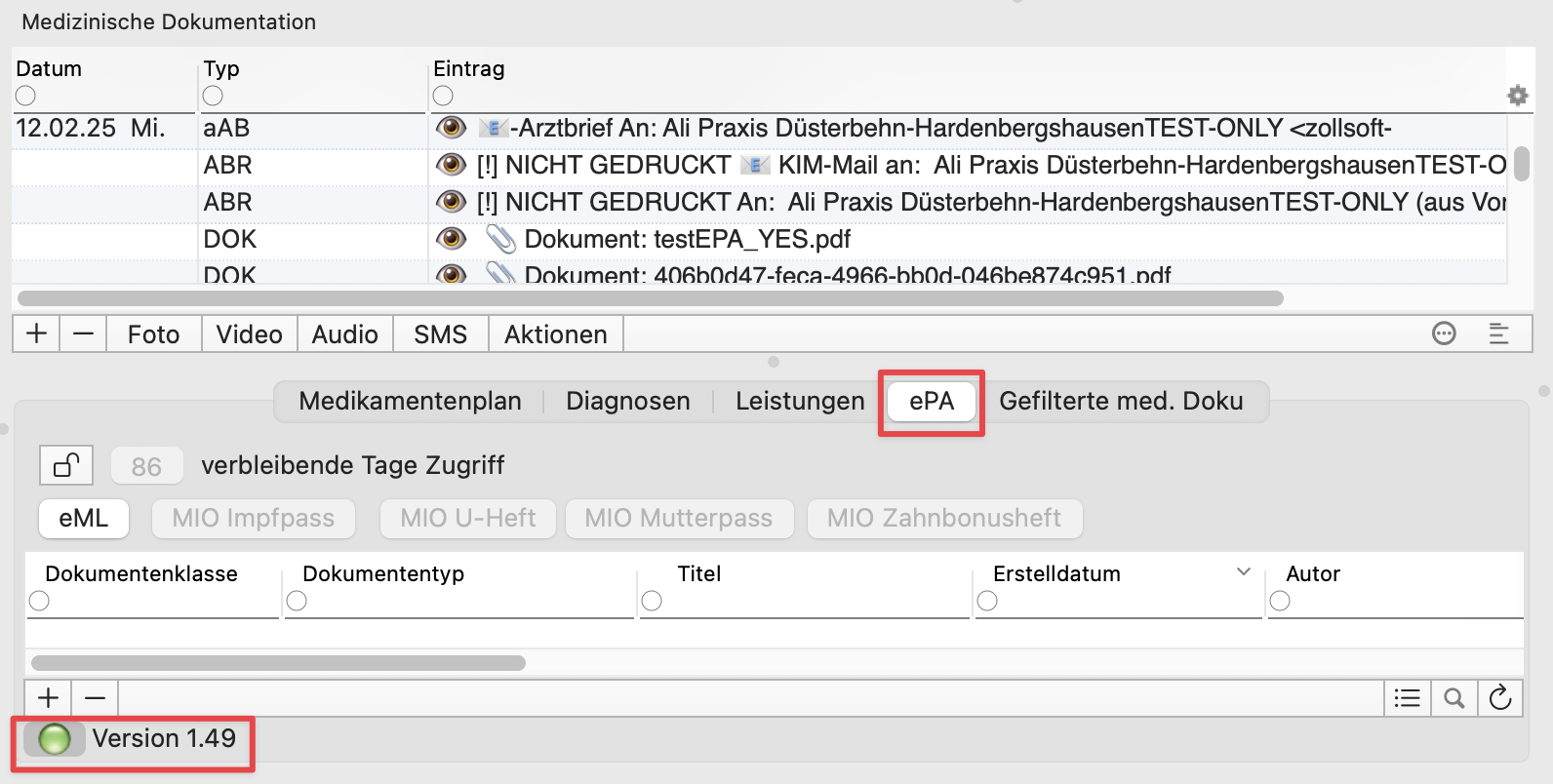
Task: Click the list view icon in ePA toolbar
Action: coord(1407,697)
